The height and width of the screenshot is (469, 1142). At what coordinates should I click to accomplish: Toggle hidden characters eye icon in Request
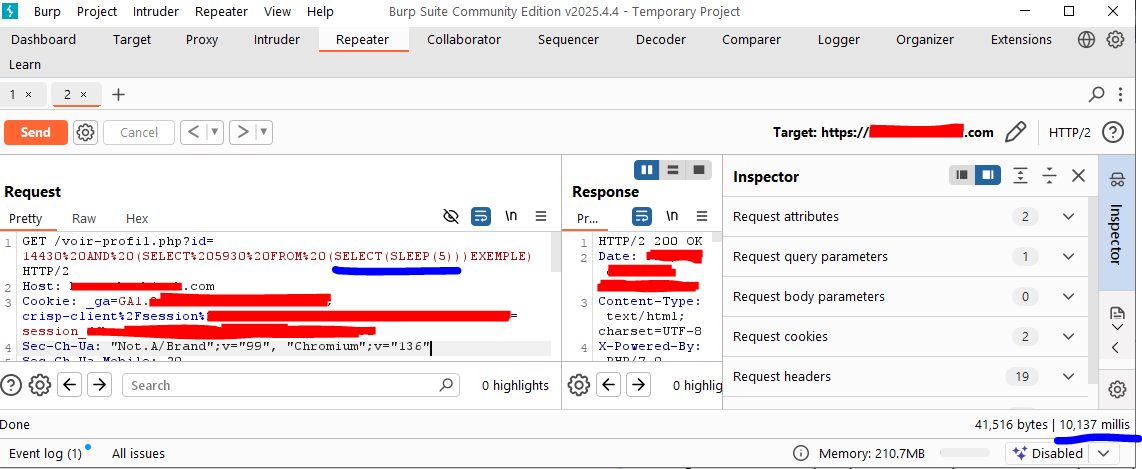pyautogui.click(x=450, y=216)
